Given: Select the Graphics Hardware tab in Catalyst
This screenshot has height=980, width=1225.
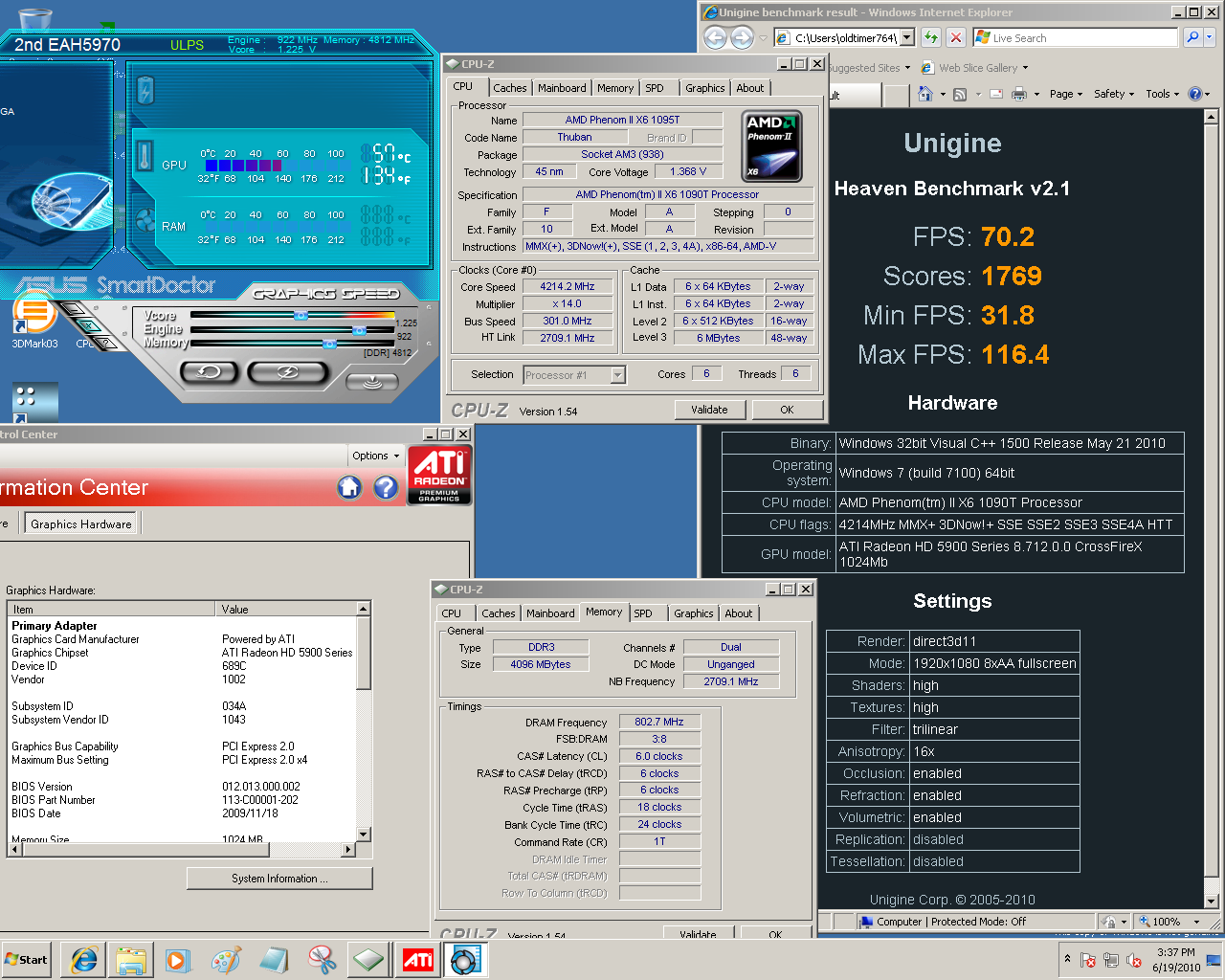Looking at the screenshot, I should tap(81, 523).
